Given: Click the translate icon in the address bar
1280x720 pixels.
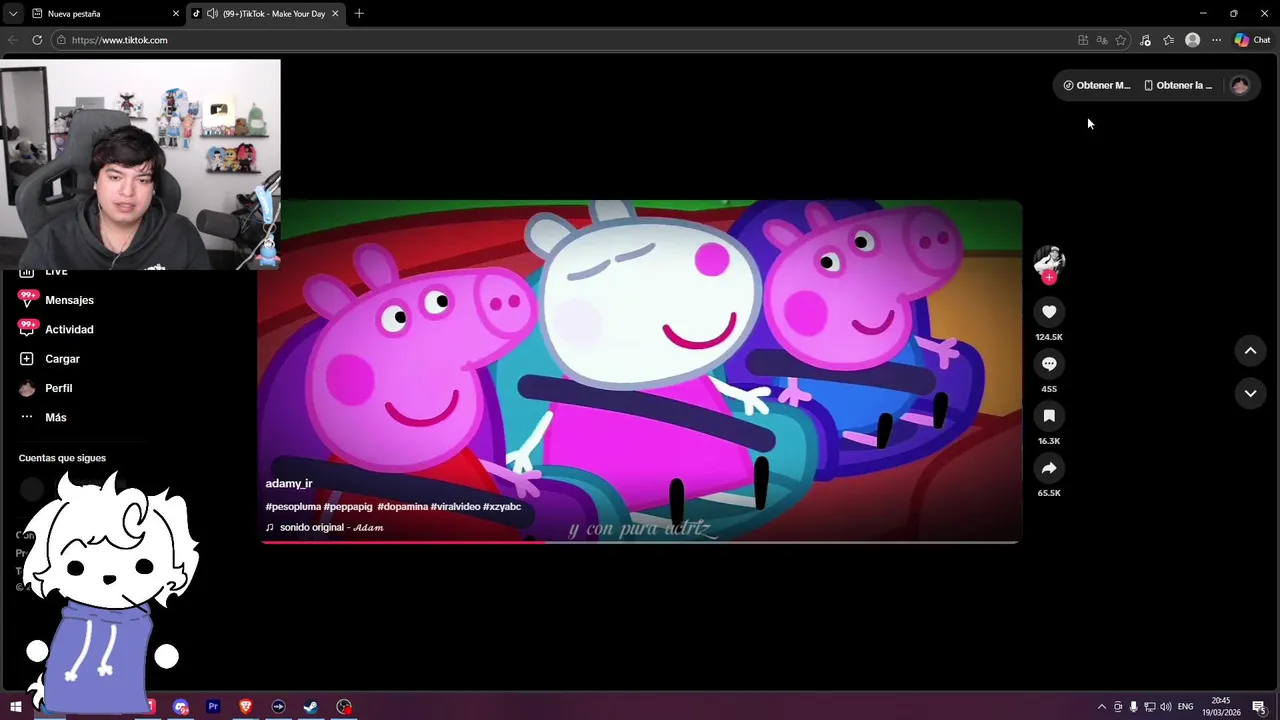Looking at the screenshot, I should (1102, 40).
